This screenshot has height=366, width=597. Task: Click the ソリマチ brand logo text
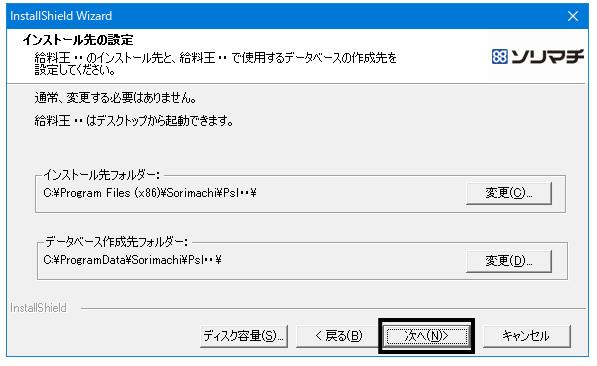point(546,57)
